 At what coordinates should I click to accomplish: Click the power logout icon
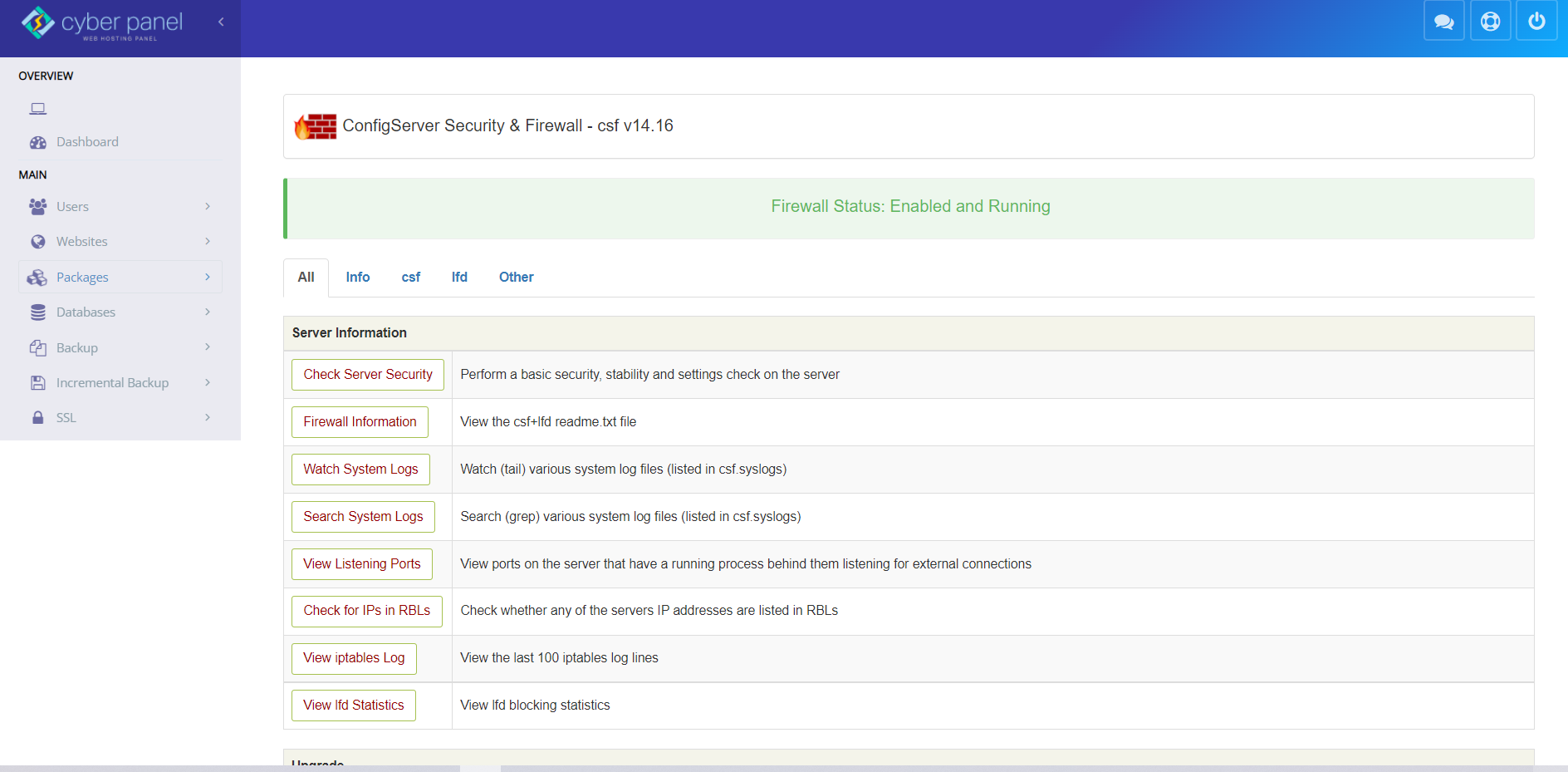tap(1537, 21)
